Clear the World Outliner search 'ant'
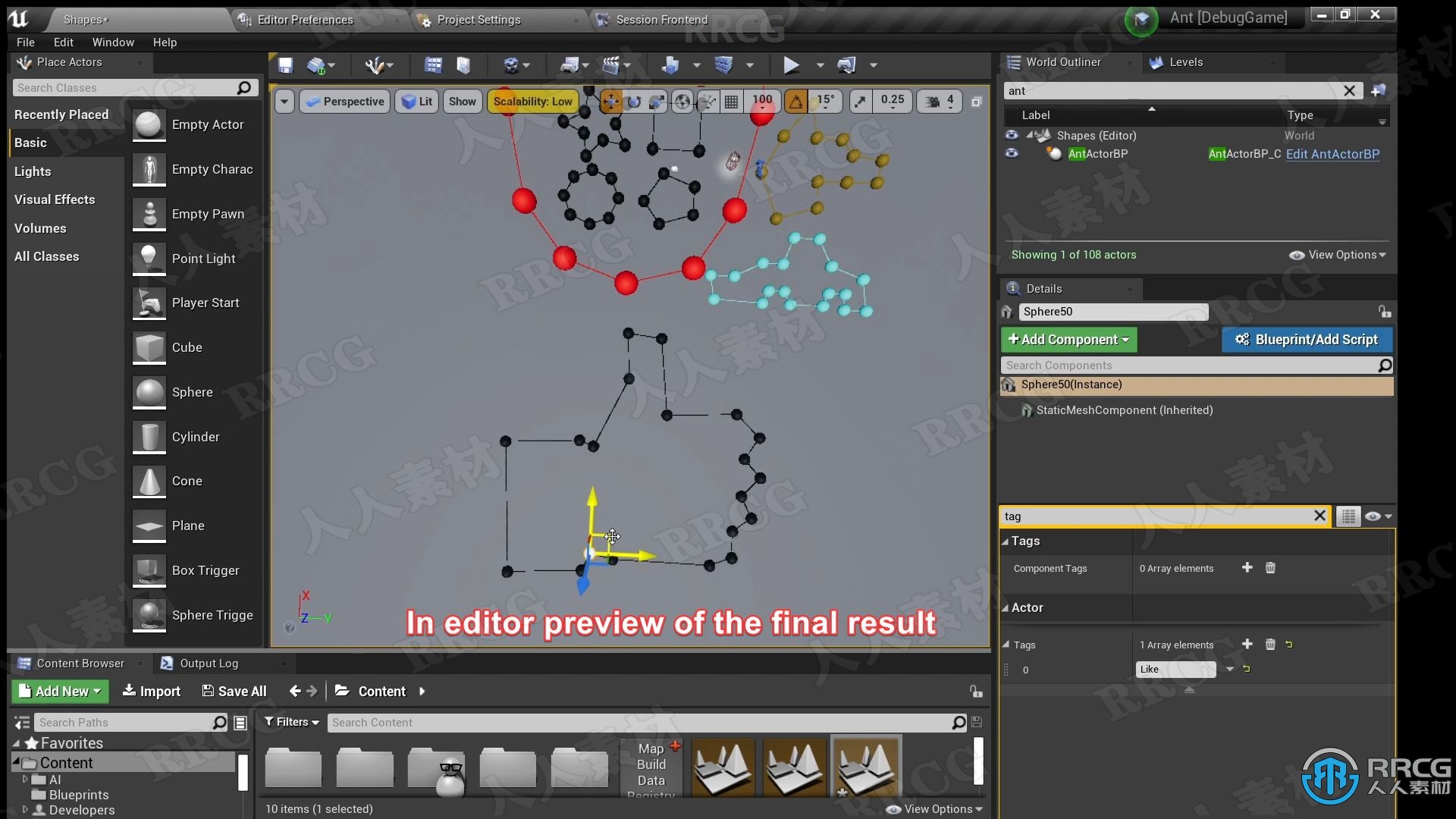This screenshot has width=1456, height=819. 1349,91
